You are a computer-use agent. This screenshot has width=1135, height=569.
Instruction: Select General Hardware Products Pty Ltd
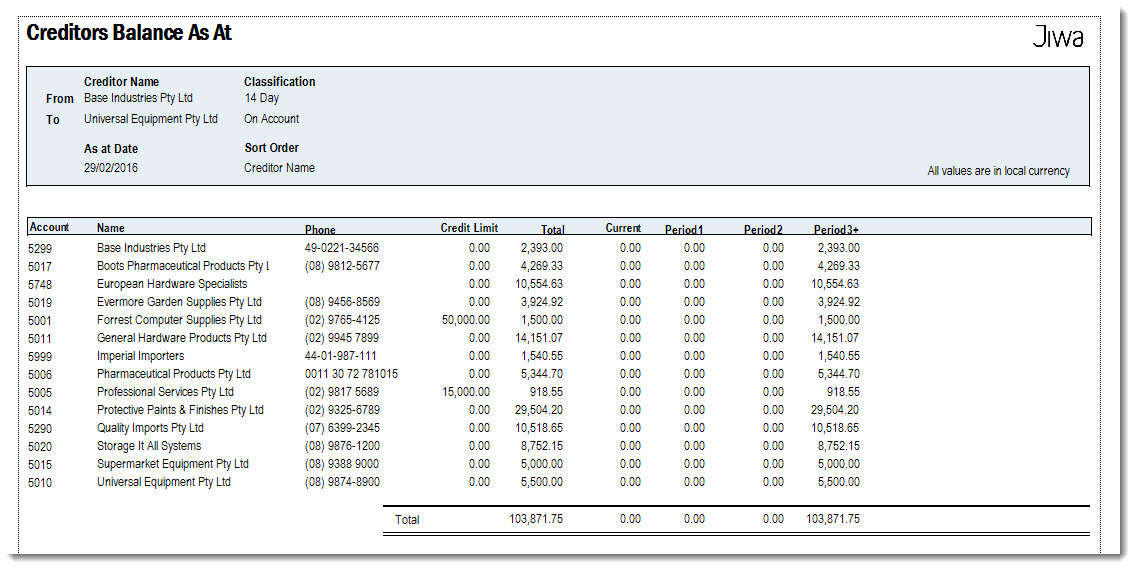pos(182,338)
